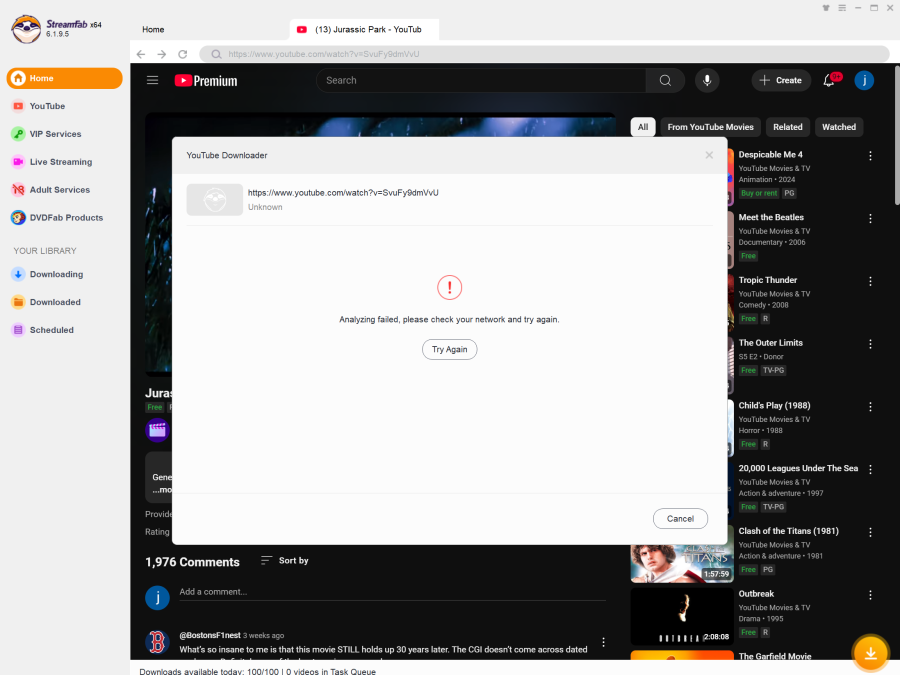View the Downloading library list
The image size is (900, 675).
(x=48, y=274)
